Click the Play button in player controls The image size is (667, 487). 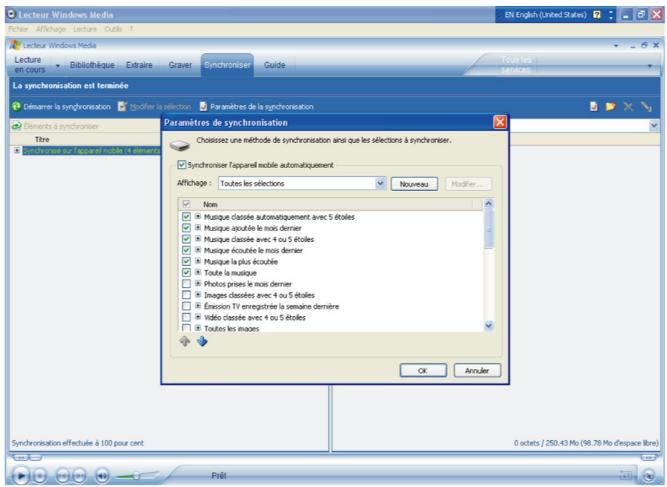(20, 476)
